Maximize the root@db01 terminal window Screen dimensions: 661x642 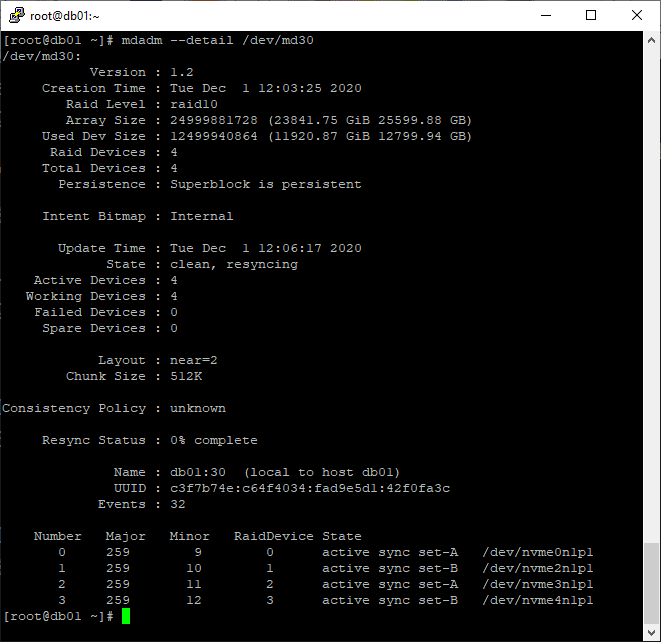(591, 16)
